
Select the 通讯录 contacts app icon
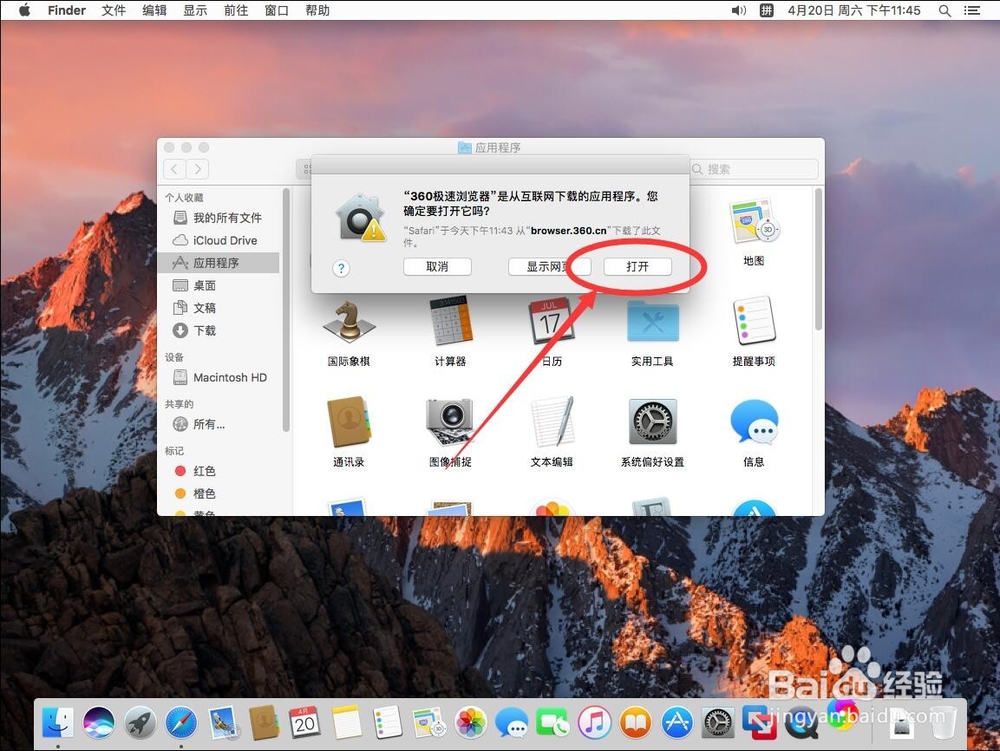pyautogui.click(x=349, y=422)
